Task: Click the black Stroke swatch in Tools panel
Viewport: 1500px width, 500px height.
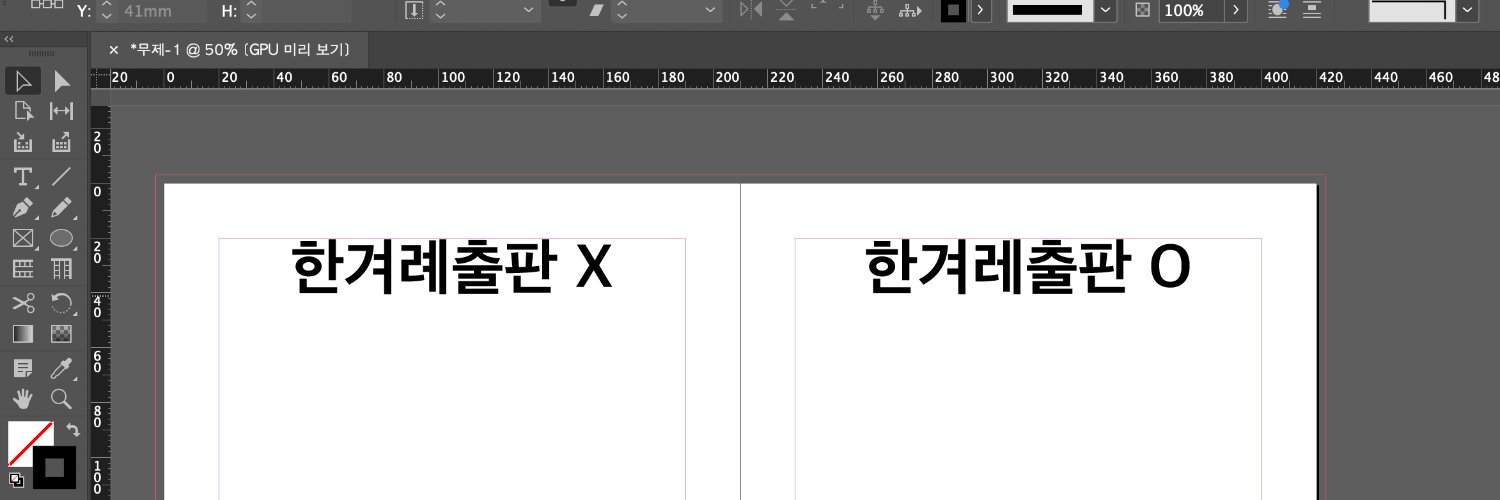Action: click(x=54, y=466)
